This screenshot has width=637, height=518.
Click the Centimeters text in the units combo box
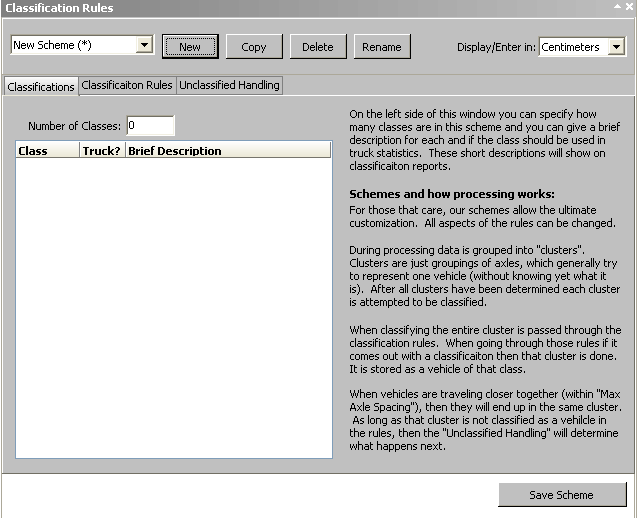[x=572, y=47]
